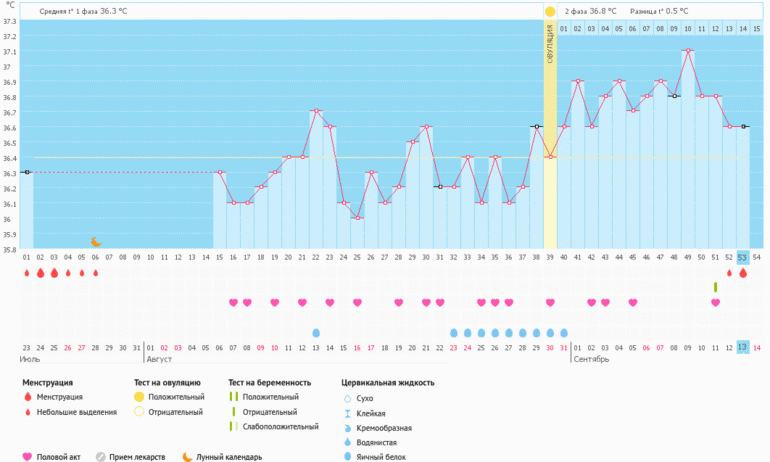Viewport: 770px width, 462px height.
Task: Click the intercourse heart on cycle day 39
Action: (550, 302)
